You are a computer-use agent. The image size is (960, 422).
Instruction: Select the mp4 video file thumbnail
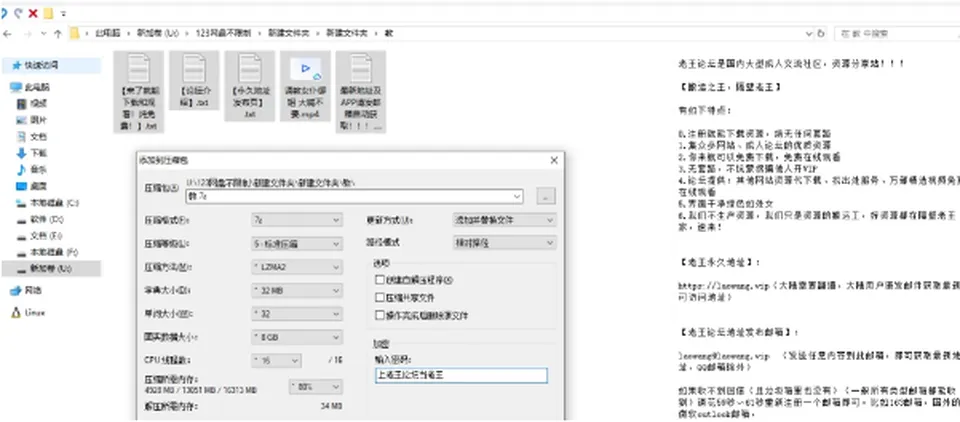(305, 86)
